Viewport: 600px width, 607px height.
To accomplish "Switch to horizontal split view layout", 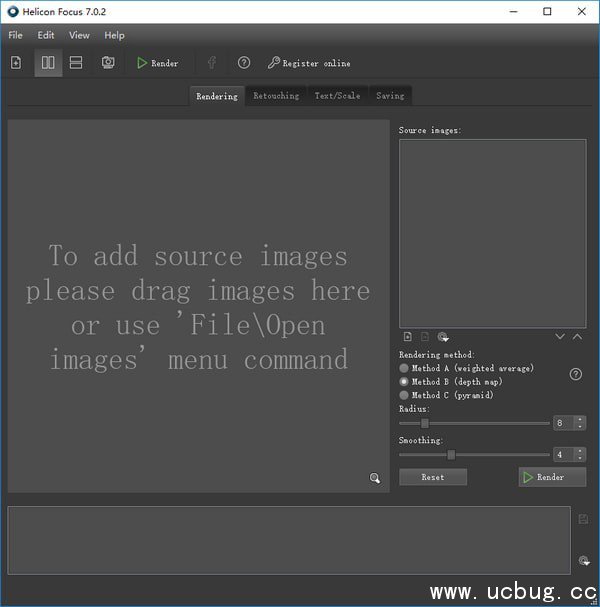I will tap(76, 63).
